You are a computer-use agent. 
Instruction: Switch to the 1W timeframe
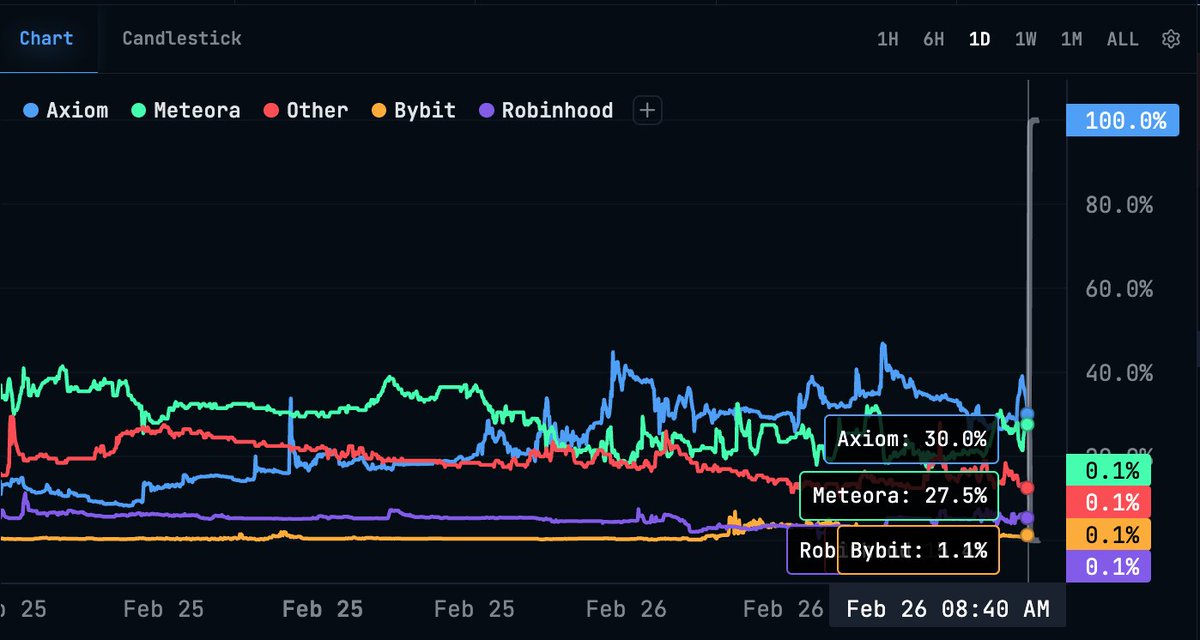pos(1025,38)
